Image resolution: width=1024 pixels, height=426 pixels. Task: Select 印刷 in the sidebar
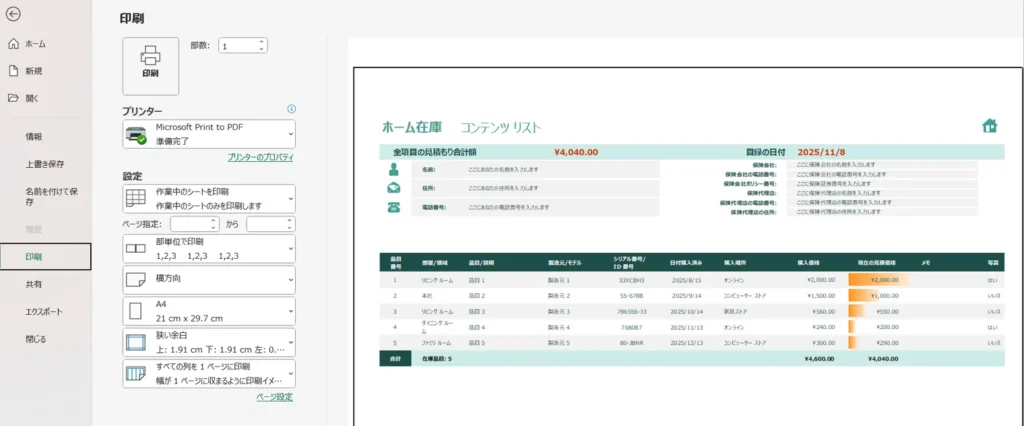tap(46, 257)
